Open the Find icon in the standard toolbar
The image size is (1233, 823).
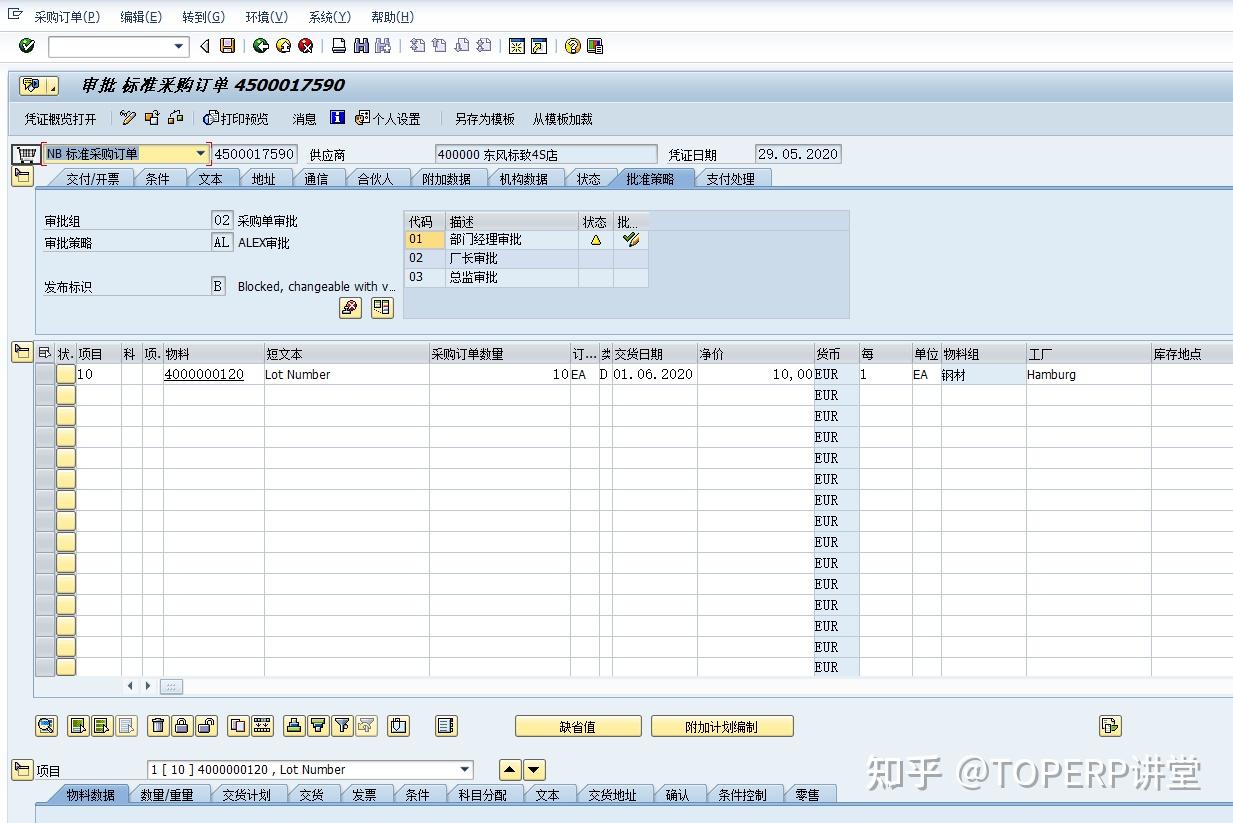coord(362,46)
